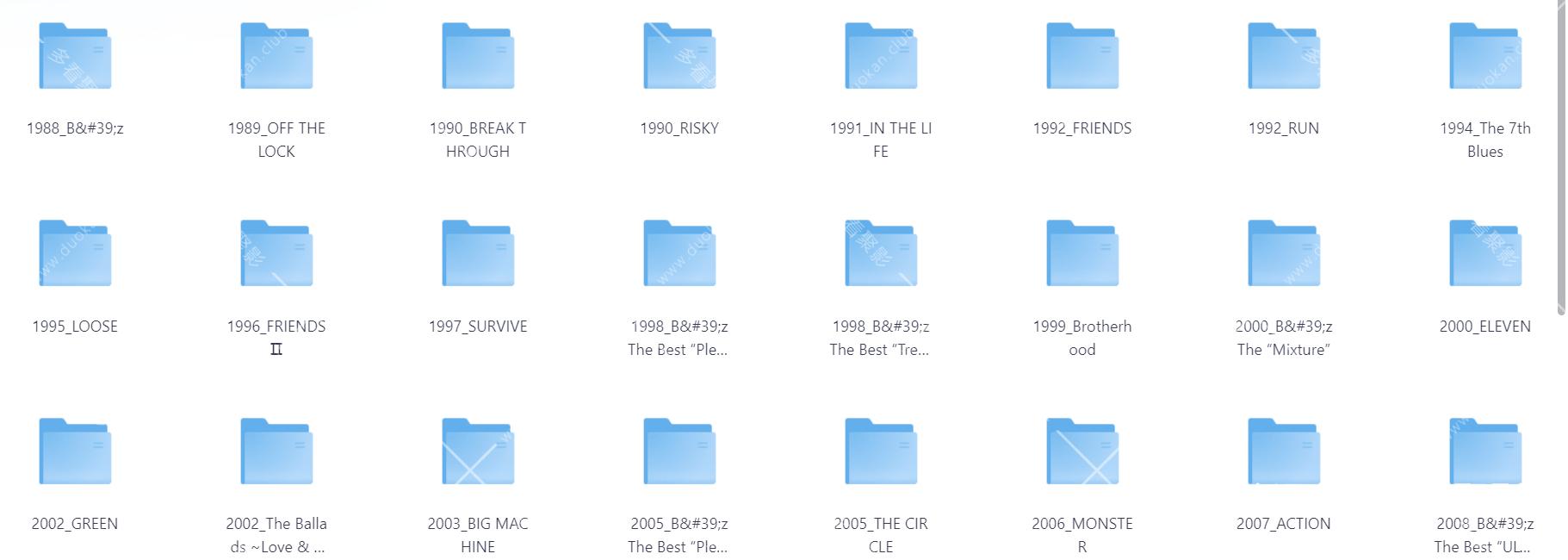Open the 1992_FRIENDS folder icon

(x=1082, y=57)
